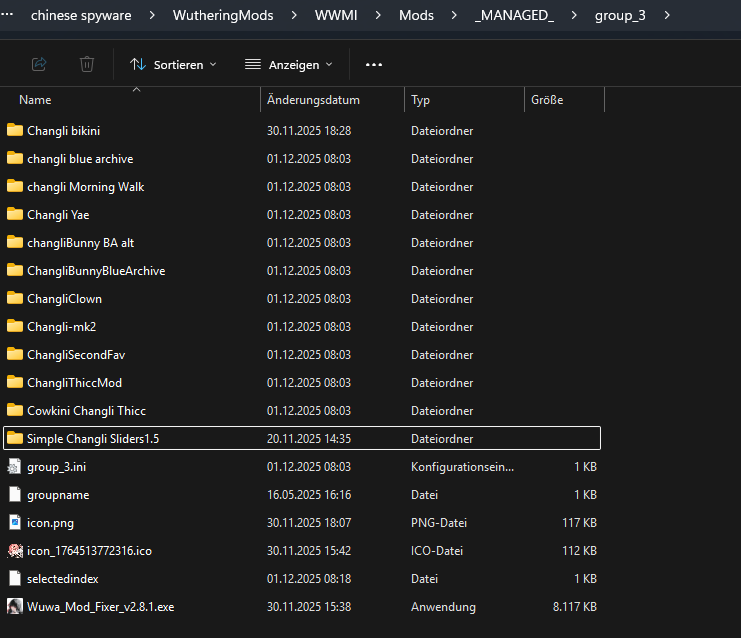Click 'changli Morning Walk' folder name

[x=86, y=187]
